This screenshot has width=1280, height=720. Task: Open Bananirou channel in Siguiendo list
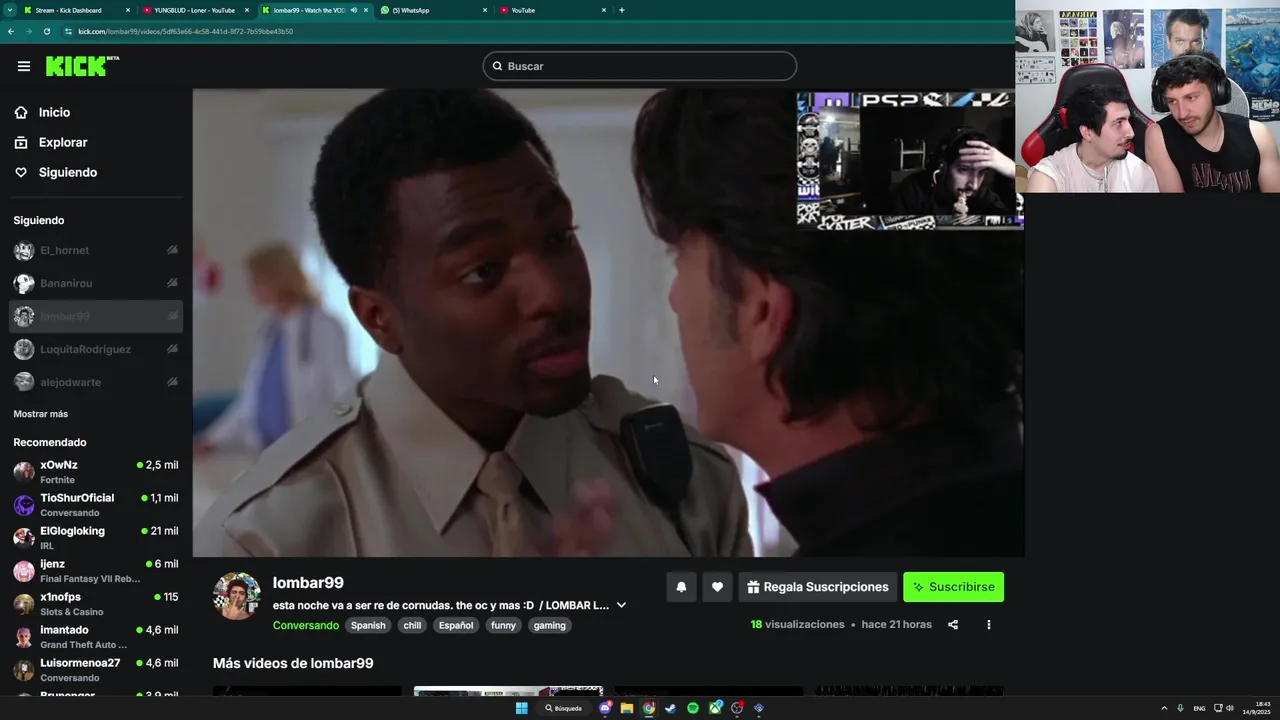coord(96,283)
